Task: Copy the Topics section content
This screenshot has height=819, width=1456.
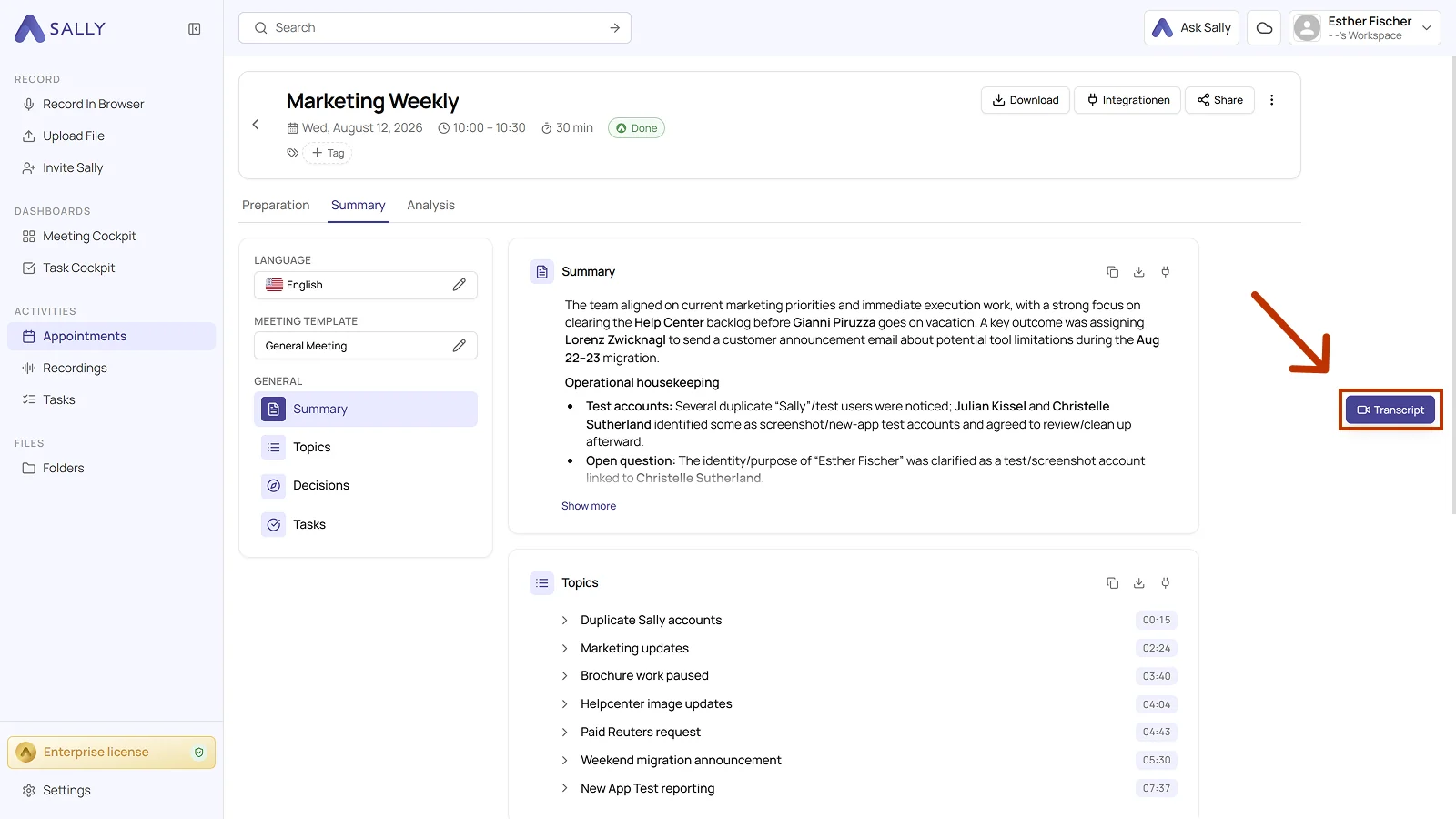Action: (1112, 583)
